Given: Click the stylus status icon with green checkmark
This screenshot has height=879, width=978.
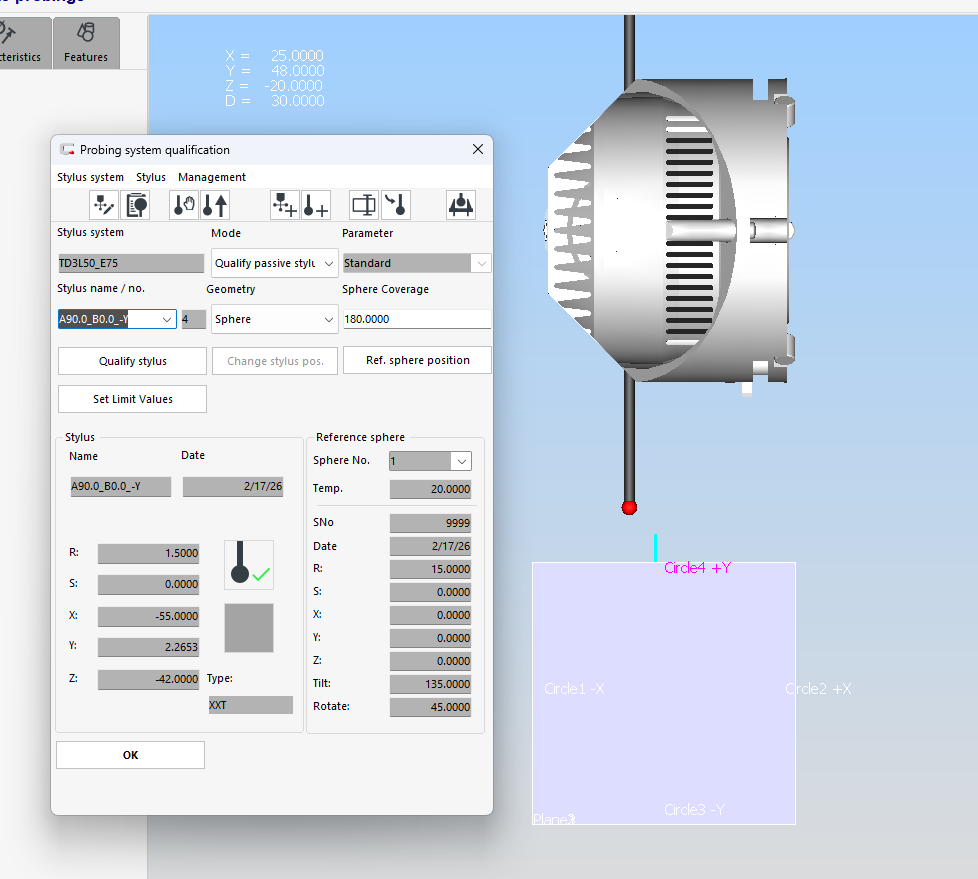Looking at the screenshot, I should [249, 565].
